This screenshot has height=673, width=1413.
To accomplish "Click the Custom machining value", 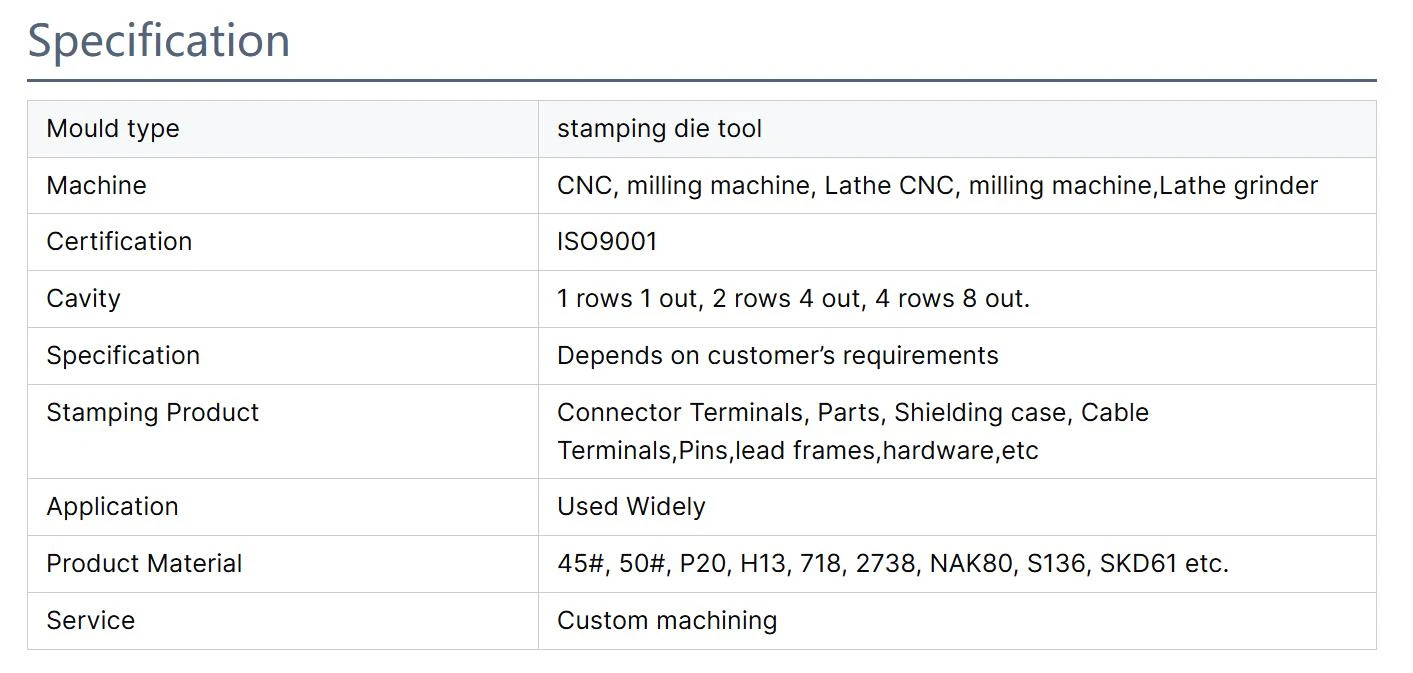I will pyautogui.click(x=667, y=621).
